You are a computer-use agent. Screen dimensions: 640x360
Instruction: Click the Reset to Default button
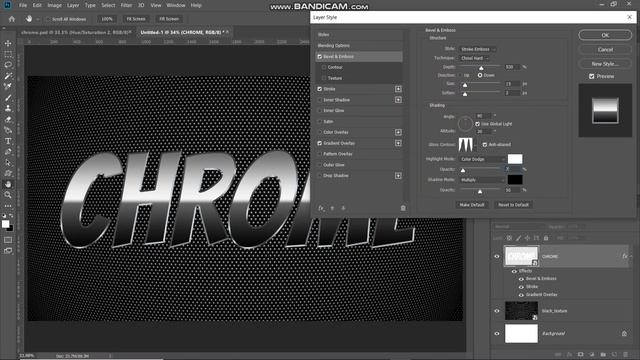(x=513, y=205)
